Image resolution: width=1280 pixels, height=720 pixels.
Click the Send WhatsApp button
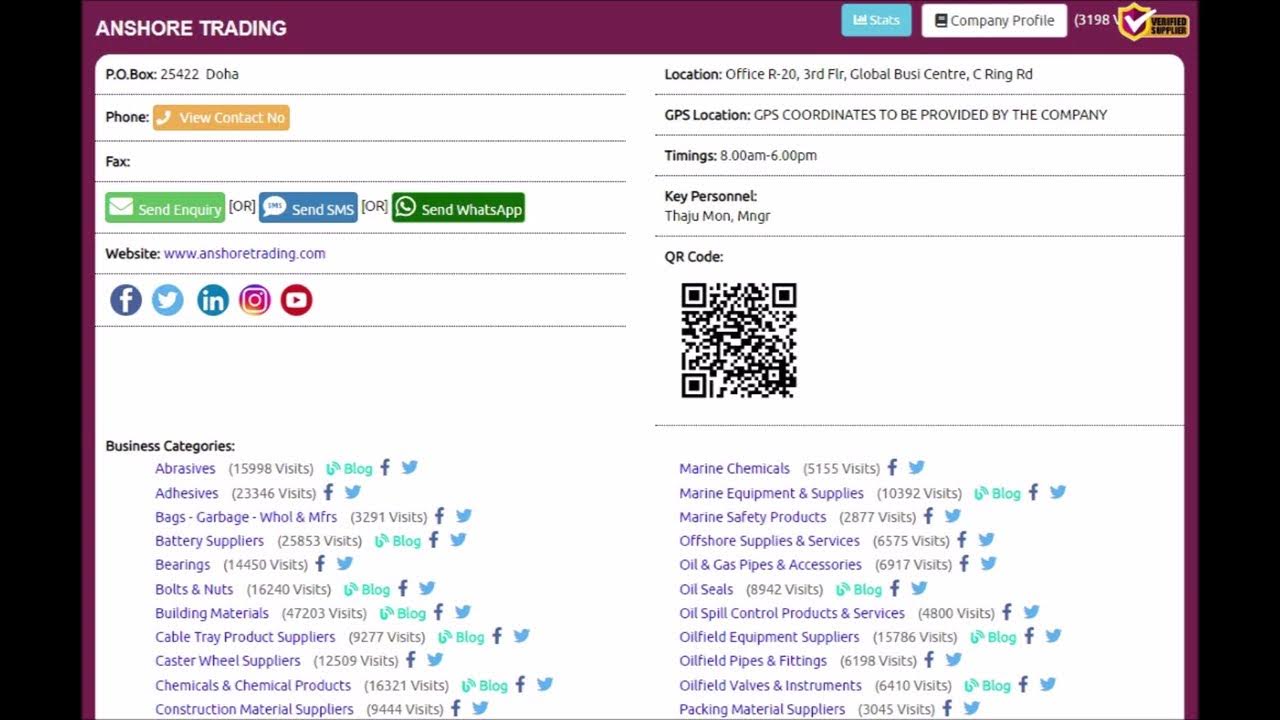coord(458,208)
